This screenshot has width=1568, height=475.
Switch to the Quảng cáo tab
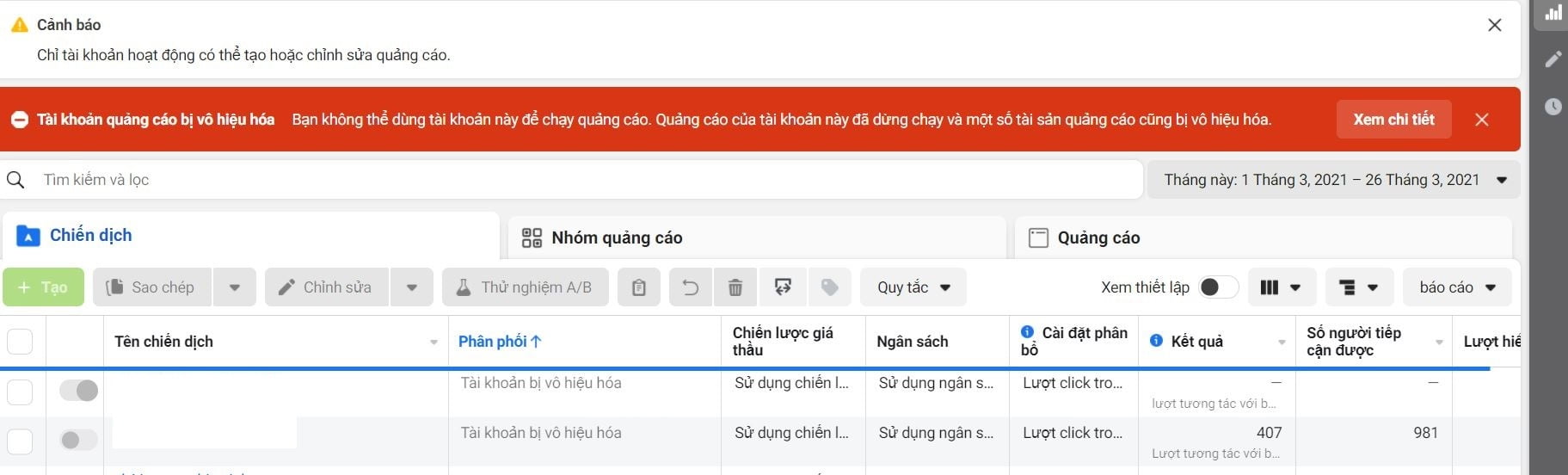[x=1098, y=237]
